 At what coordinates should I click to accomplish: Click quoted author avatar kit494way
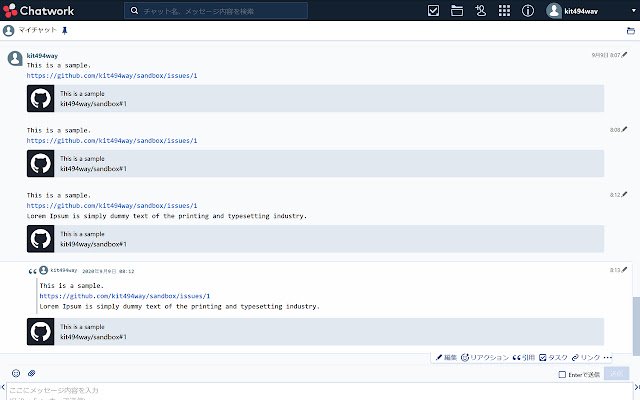44,270
